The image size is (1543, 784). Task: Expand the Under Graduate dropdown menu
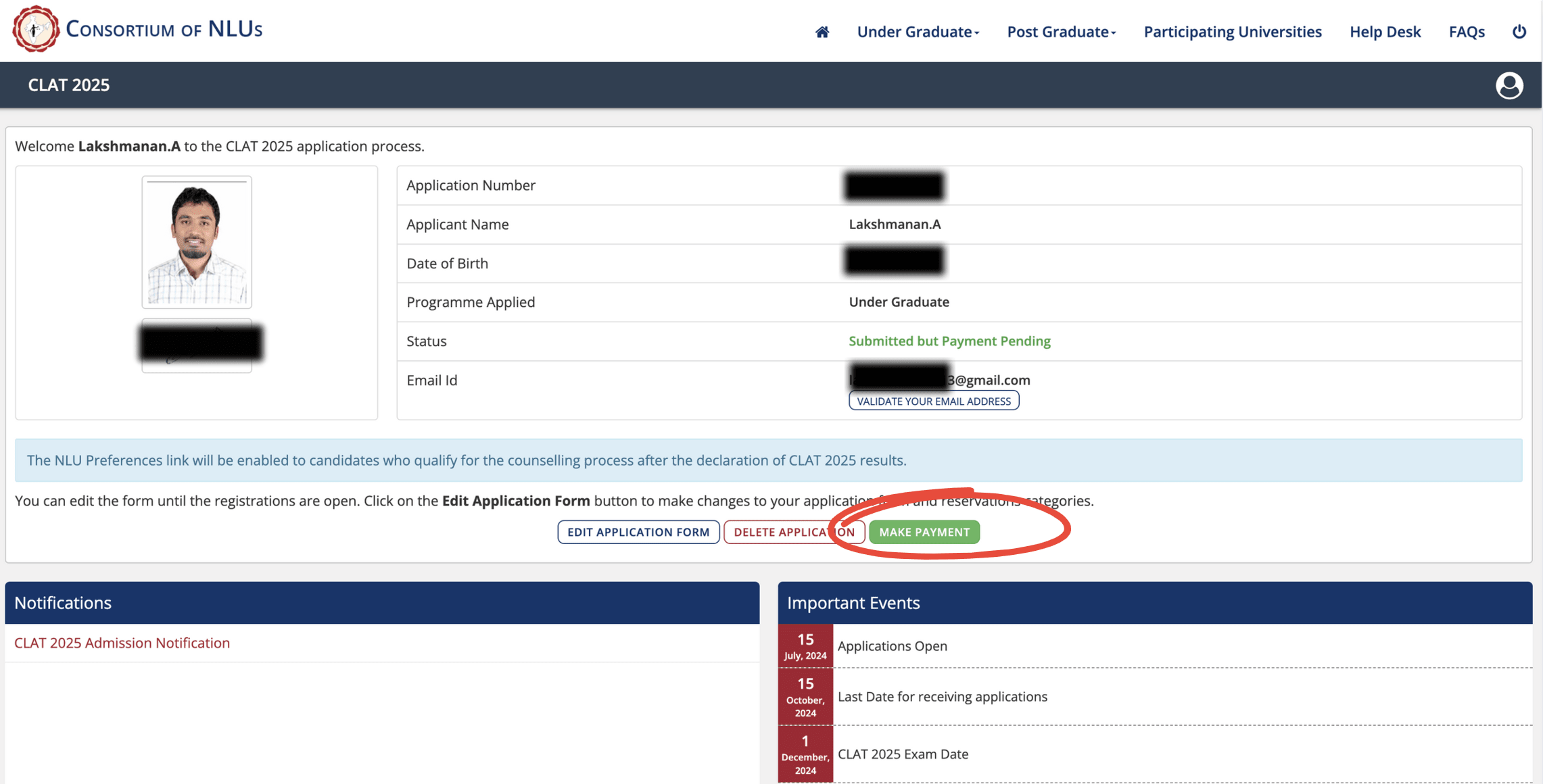(x=918, y=32)
